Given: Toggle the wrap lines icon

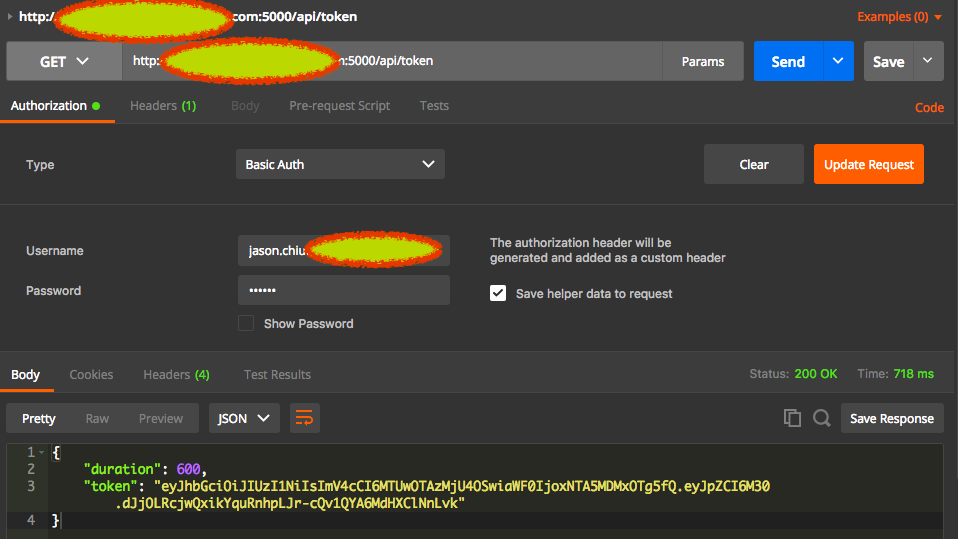Looking at the screenshot, I should coord(305,419).
